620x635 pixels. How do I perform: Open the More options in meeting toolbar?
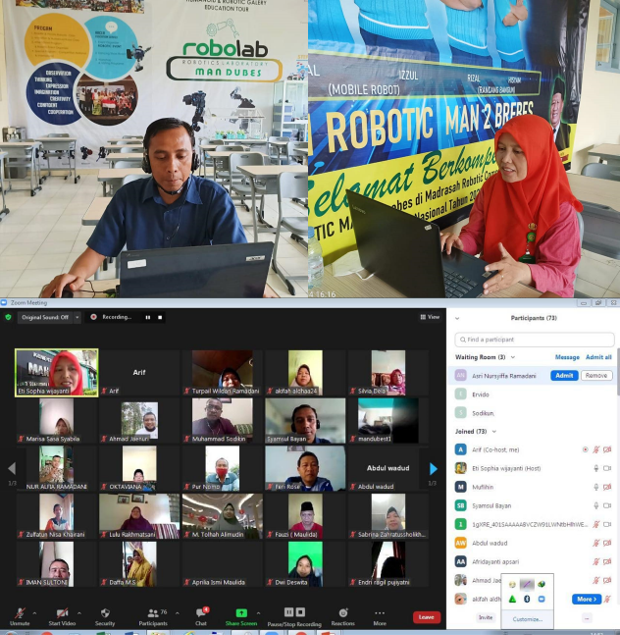click(379, 616)
